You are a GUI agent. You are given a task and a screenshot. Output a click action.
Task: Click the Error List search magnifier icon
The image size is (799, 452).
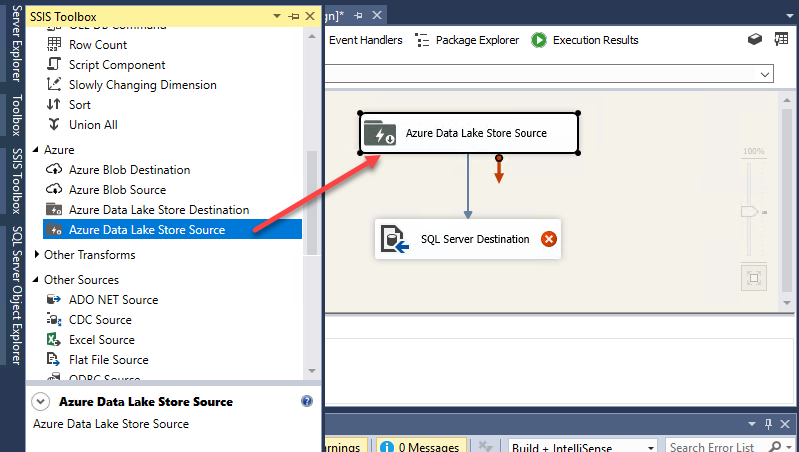(775, 447)
